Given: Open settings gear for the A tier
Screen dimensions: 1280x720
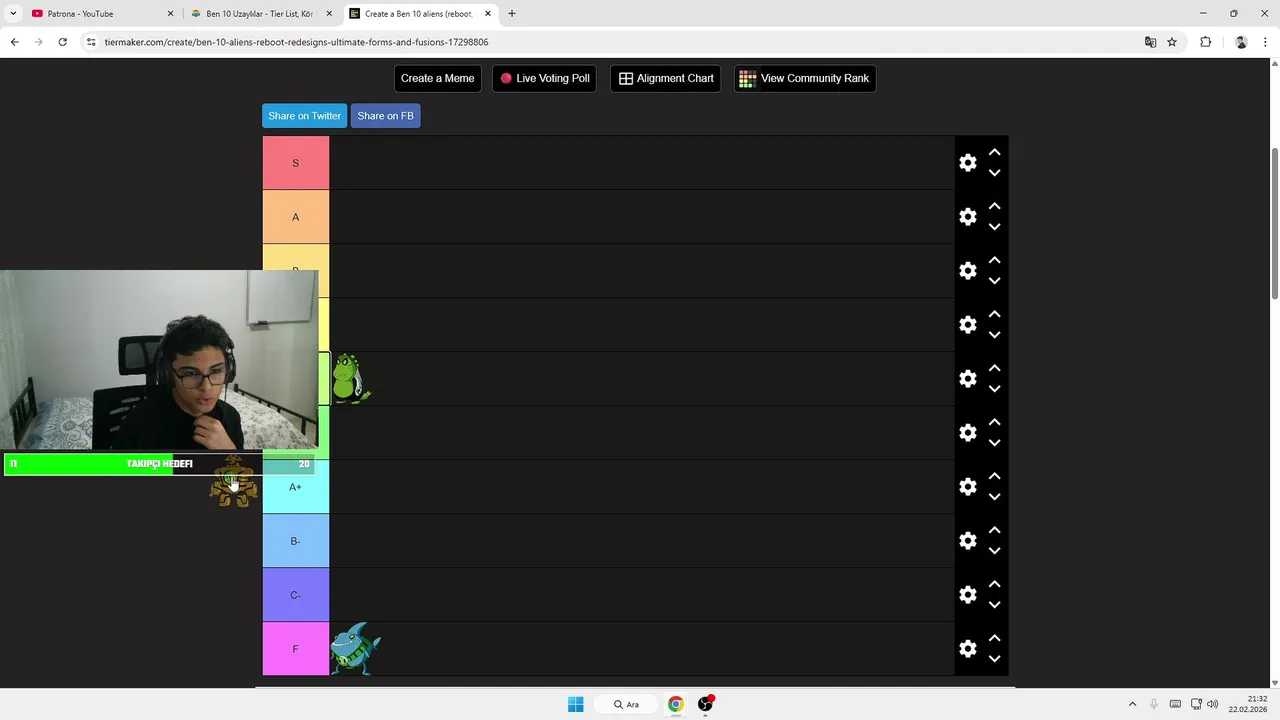Looking at the screenshot, I should click(x=967, y=217).
